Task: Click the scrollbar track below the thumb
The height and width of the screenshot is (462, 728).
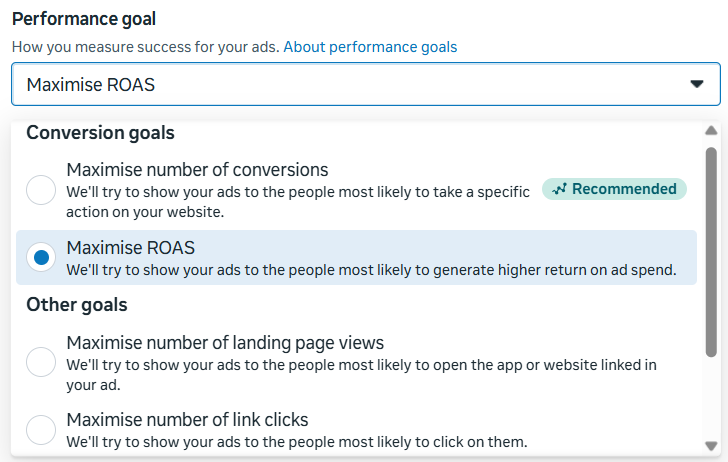Action: point(711,400)
